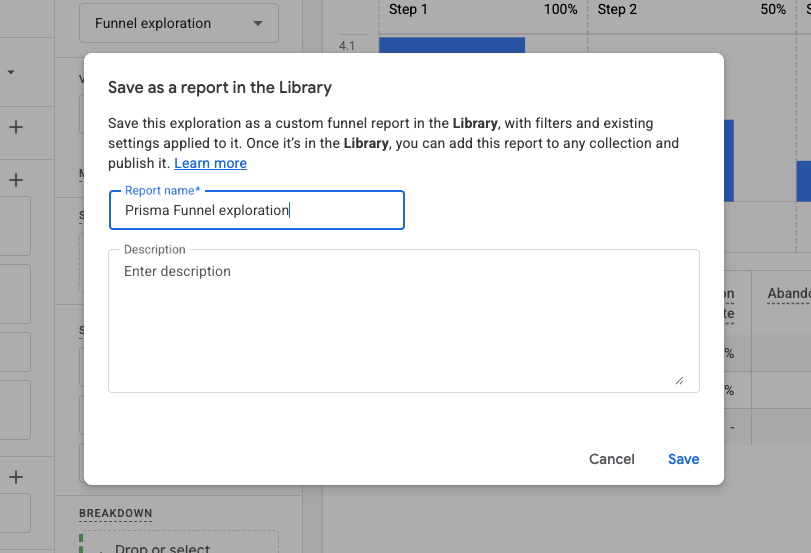
Task: Click the BREAKDOWN section label
Action: [115, 513]
